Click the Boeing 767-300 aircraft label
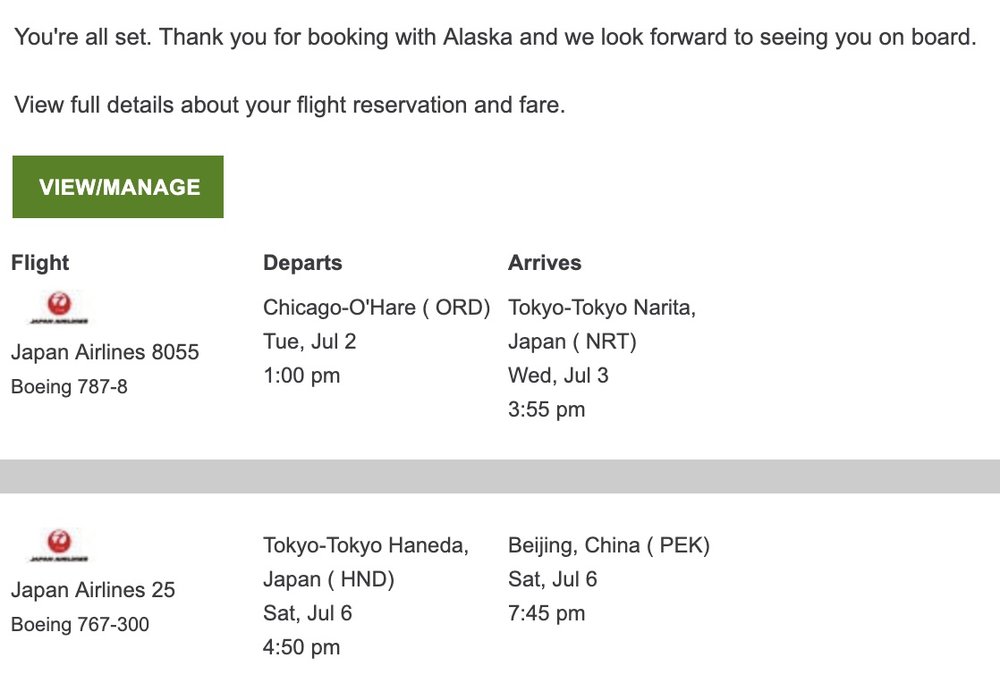The height and width of the screenshot is (683, 1000). coord(80,625)
